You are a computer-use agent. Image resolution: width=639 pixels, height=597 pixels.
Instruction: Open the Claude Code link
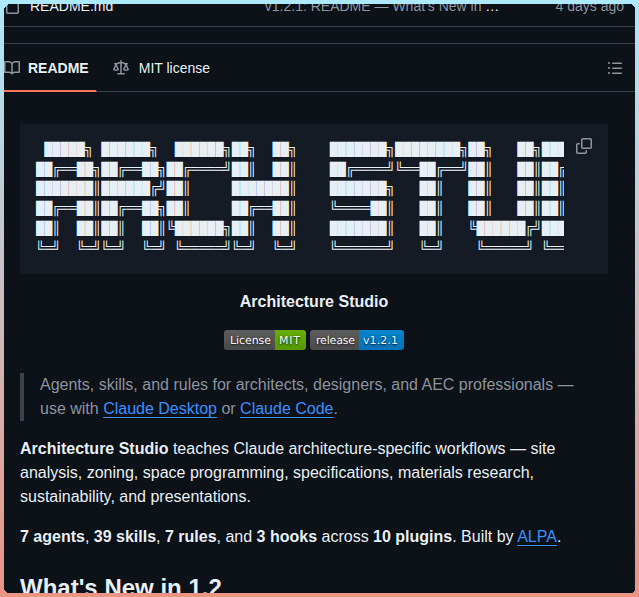286,408
